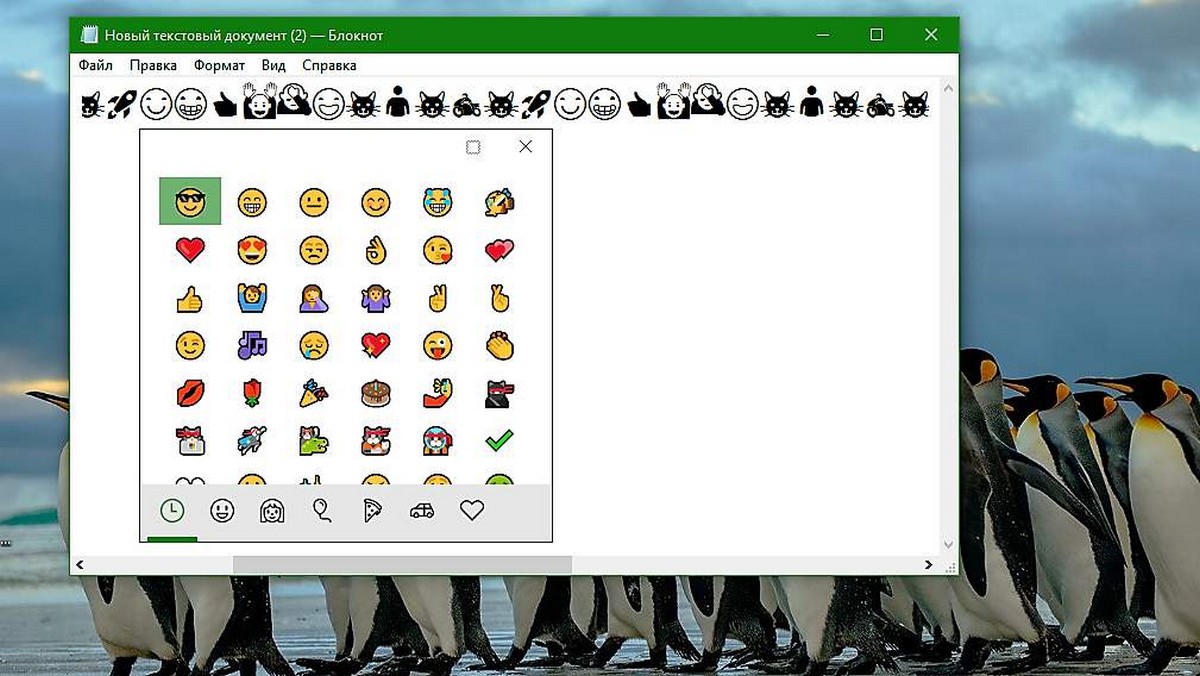Insert the OK hand gesture emoji
This screenshot has width=1200, height=676.
coord(376,250)
